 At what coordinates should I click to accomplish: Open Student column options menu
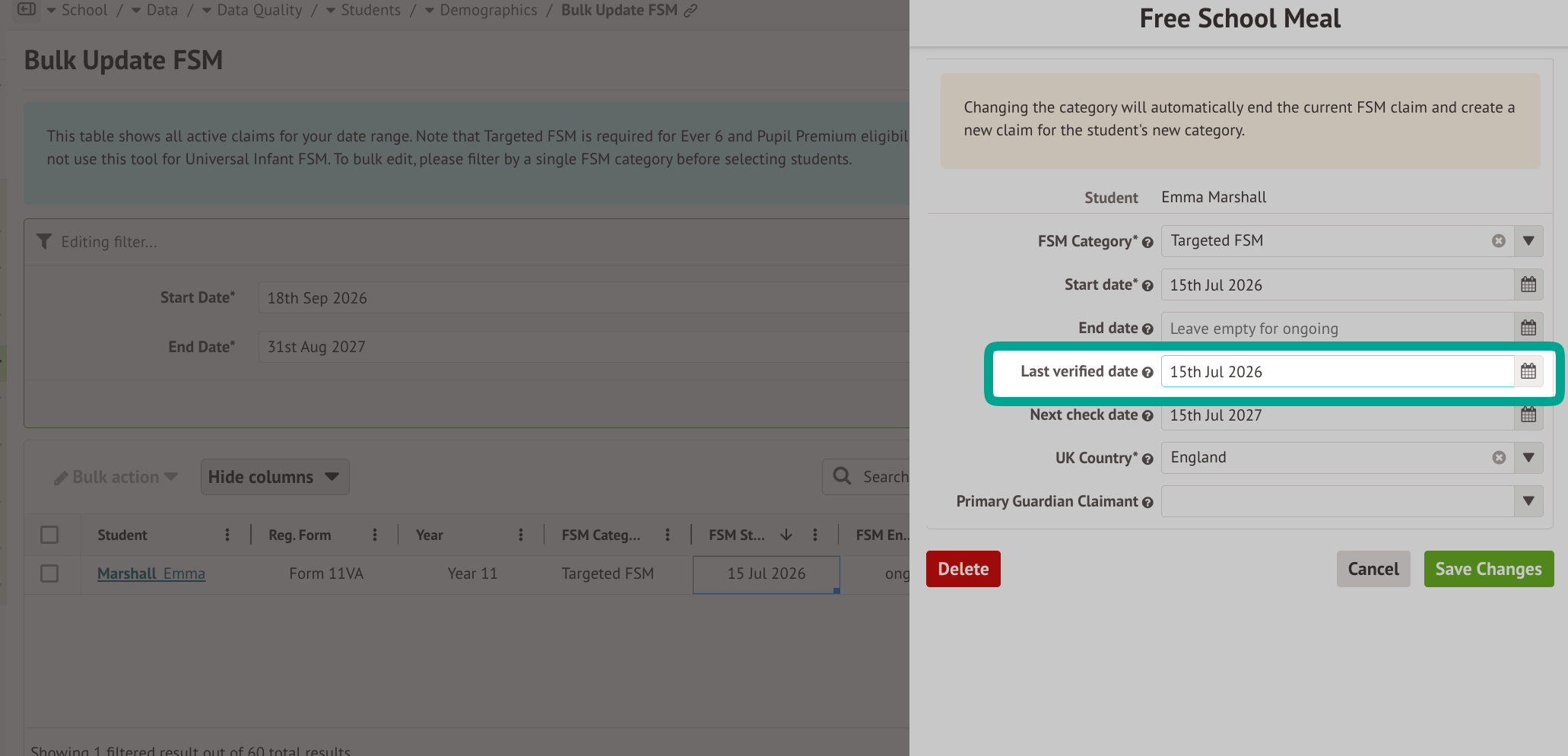227,535
